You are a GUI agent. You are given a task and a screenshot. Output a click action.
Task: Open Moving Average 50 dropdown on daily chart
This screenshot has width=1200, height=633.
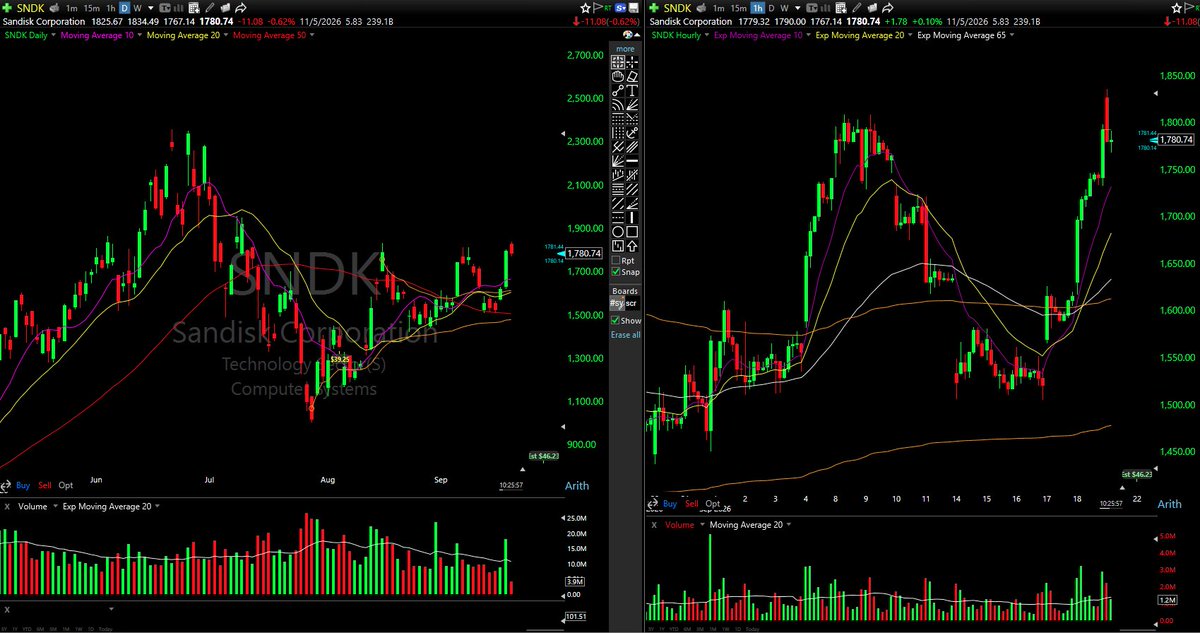(x=312, y=35)
